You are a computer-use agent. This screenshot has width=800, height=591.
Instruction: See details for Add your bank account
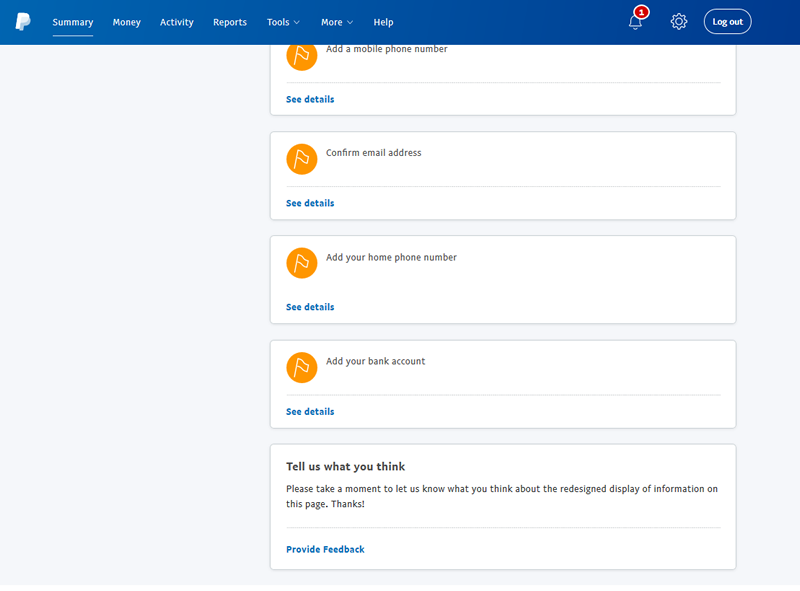tap(310, 412)
